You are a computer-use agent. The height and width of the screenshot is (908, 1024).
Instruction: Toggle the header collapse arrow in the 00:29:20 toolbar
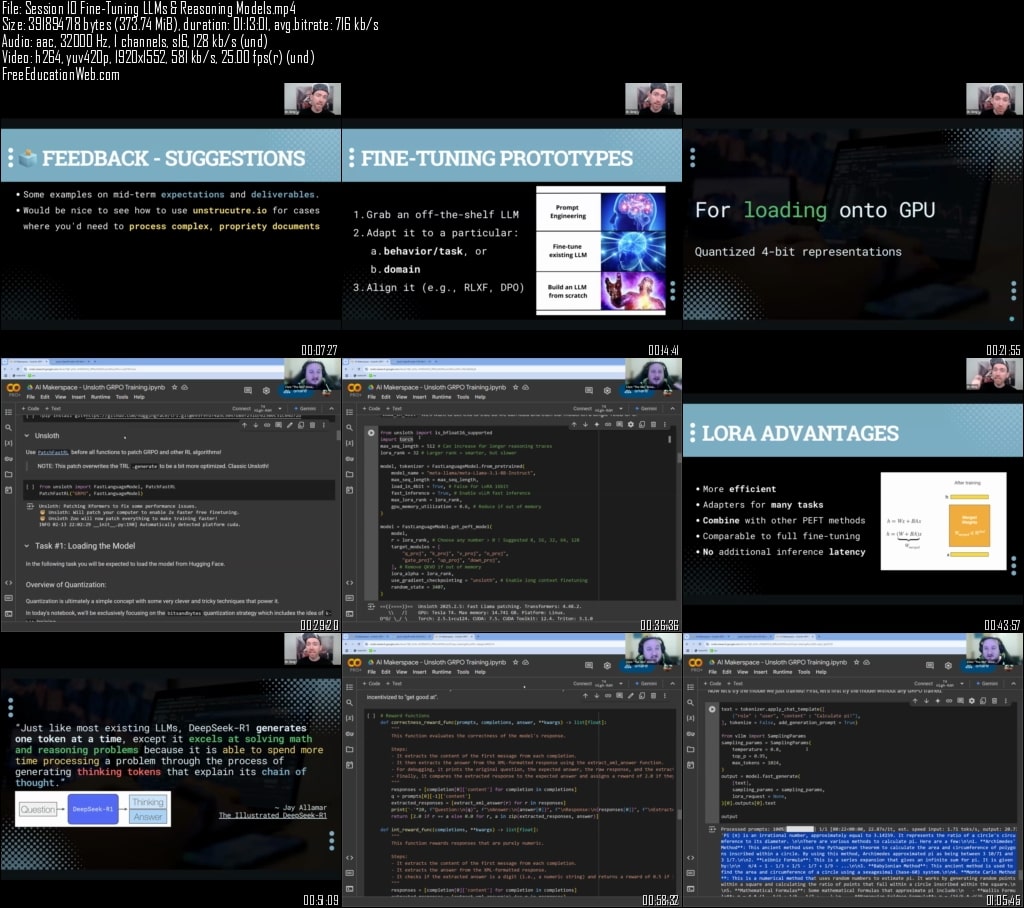coord(332,408)
